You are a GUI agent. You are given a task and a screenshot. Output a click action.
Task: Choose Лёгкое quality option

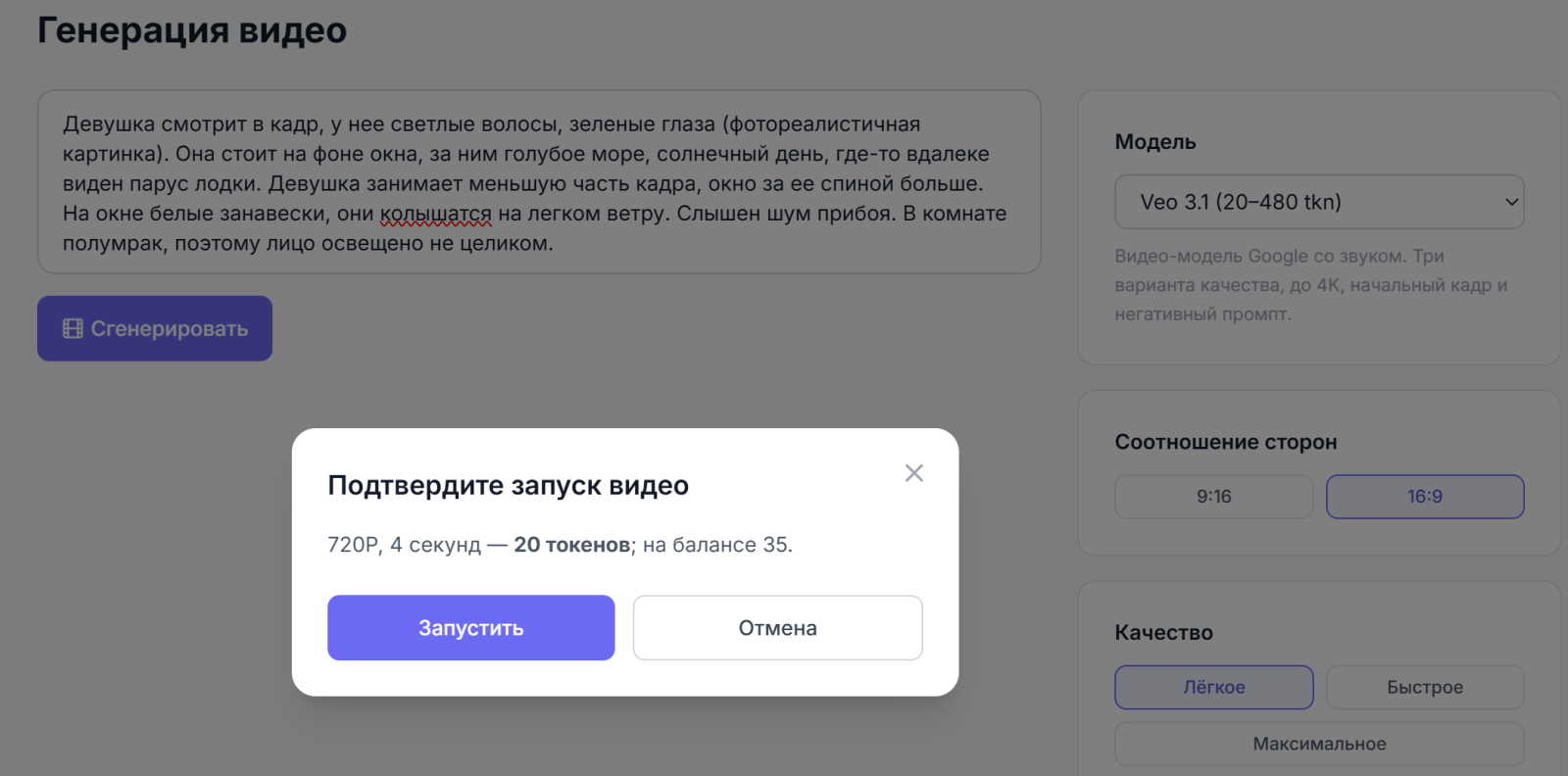tap(1214, 688)
